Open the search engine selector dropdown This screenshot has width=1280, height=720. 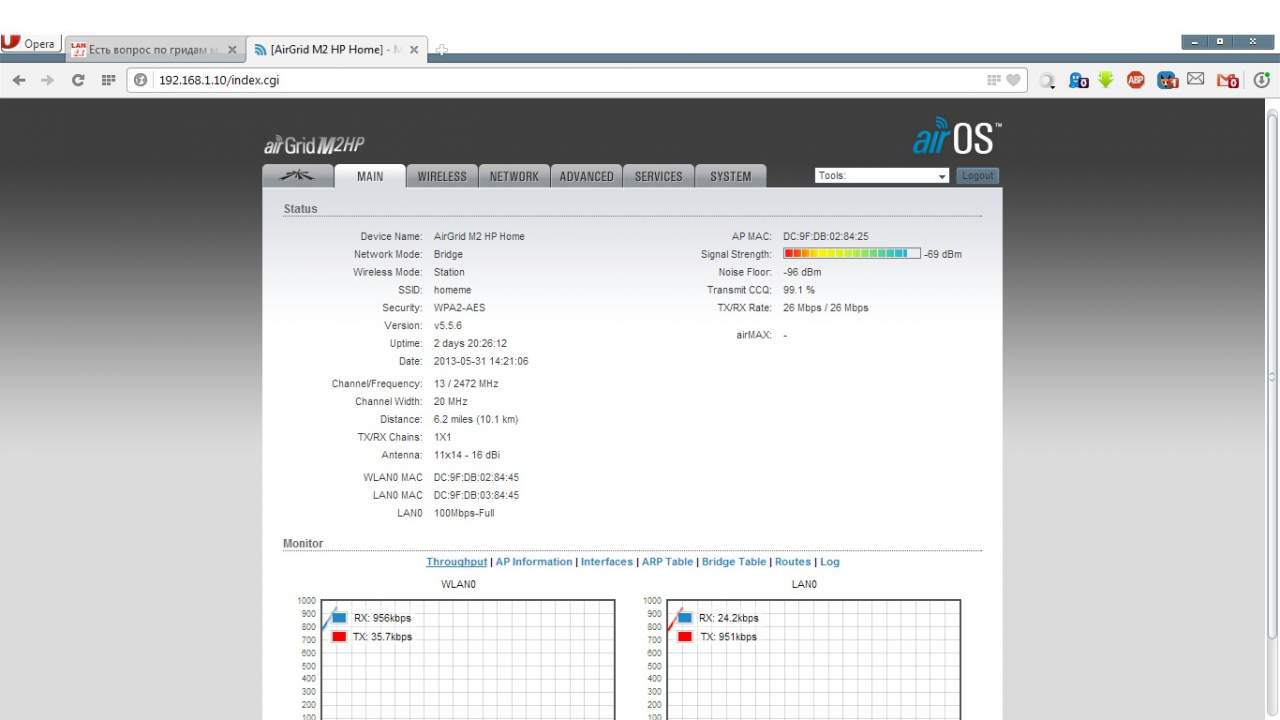pos(1047,80)
